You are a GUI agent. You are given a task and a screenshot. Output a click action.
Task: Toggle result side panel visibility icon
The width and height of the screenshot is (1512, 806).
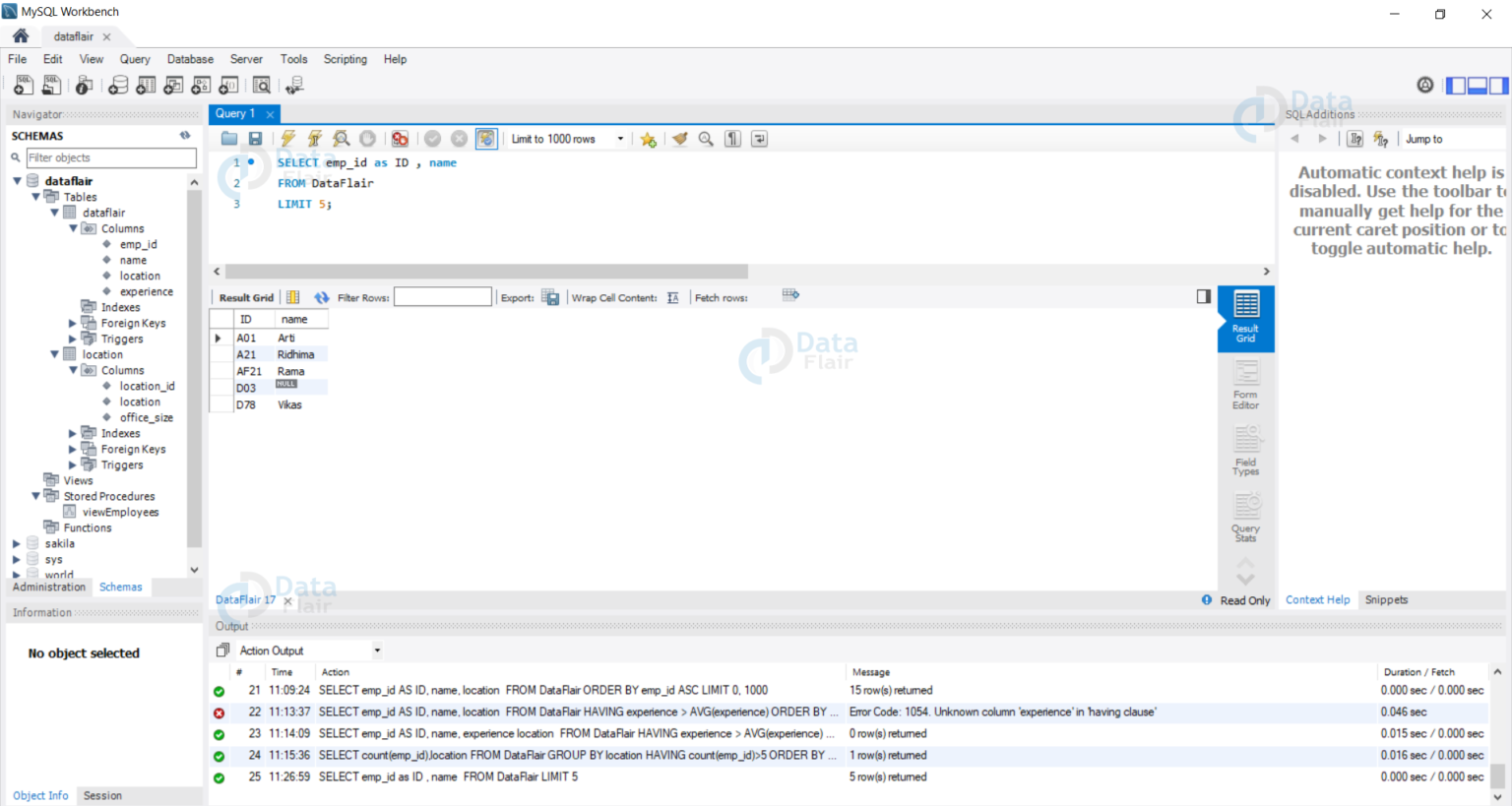[1203, 296]
